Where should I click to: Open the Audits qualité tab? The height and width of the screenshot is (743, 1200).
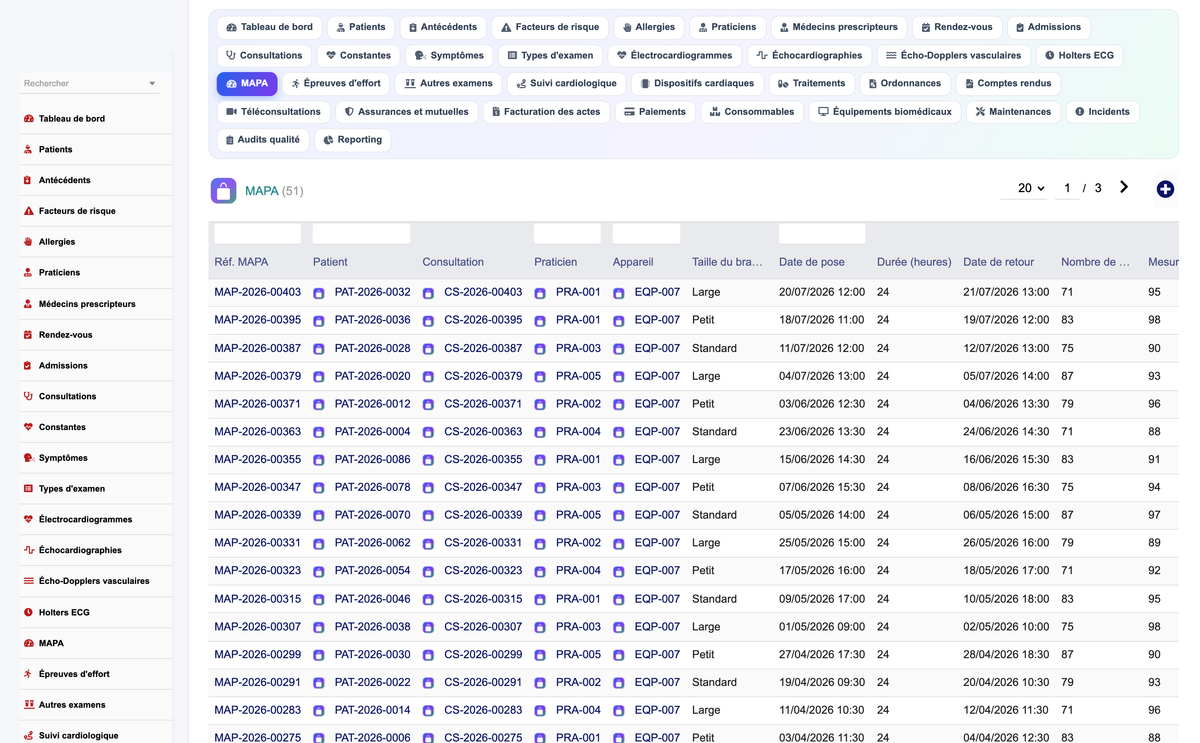pyautogui.click(x=262, y=140)
